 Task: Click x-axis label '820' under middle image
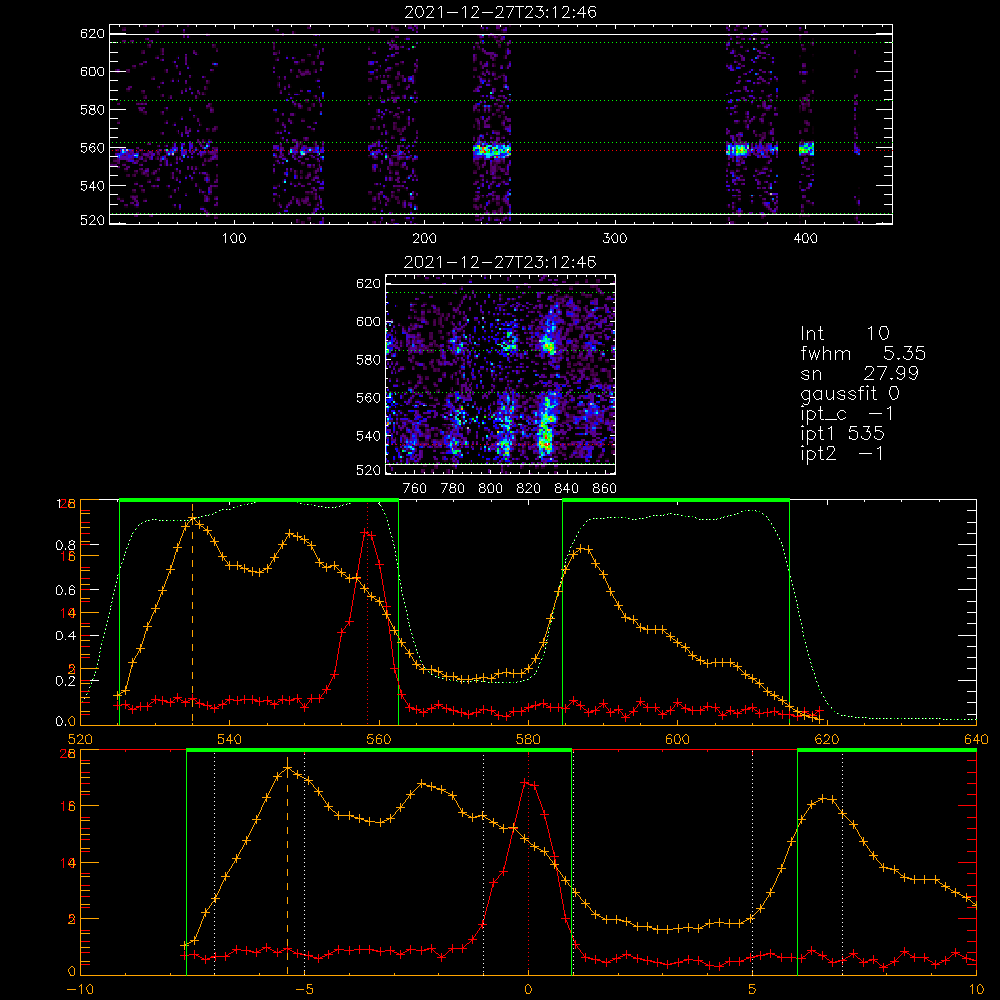pos(529,489)
